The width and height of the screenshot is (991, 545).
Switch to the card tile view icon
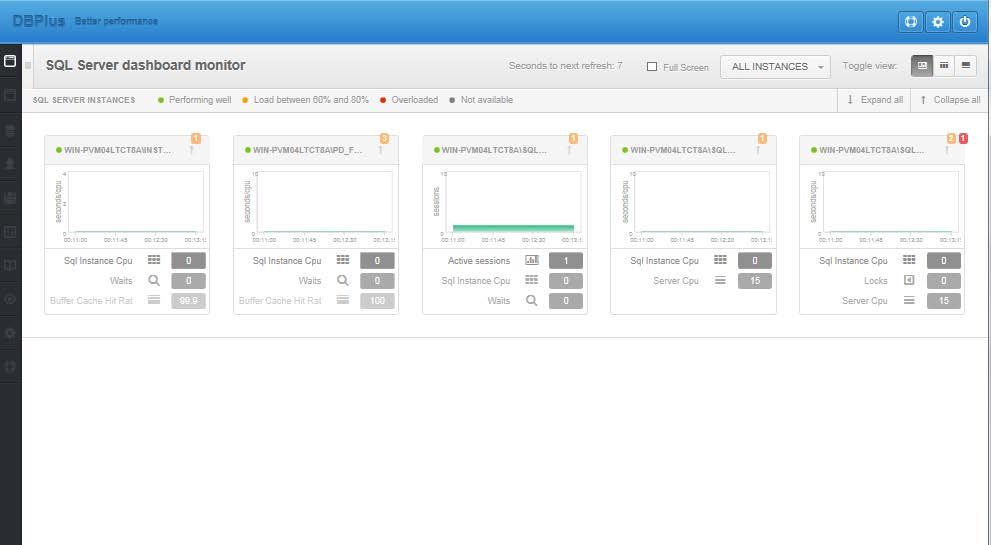tap(922, 66)
